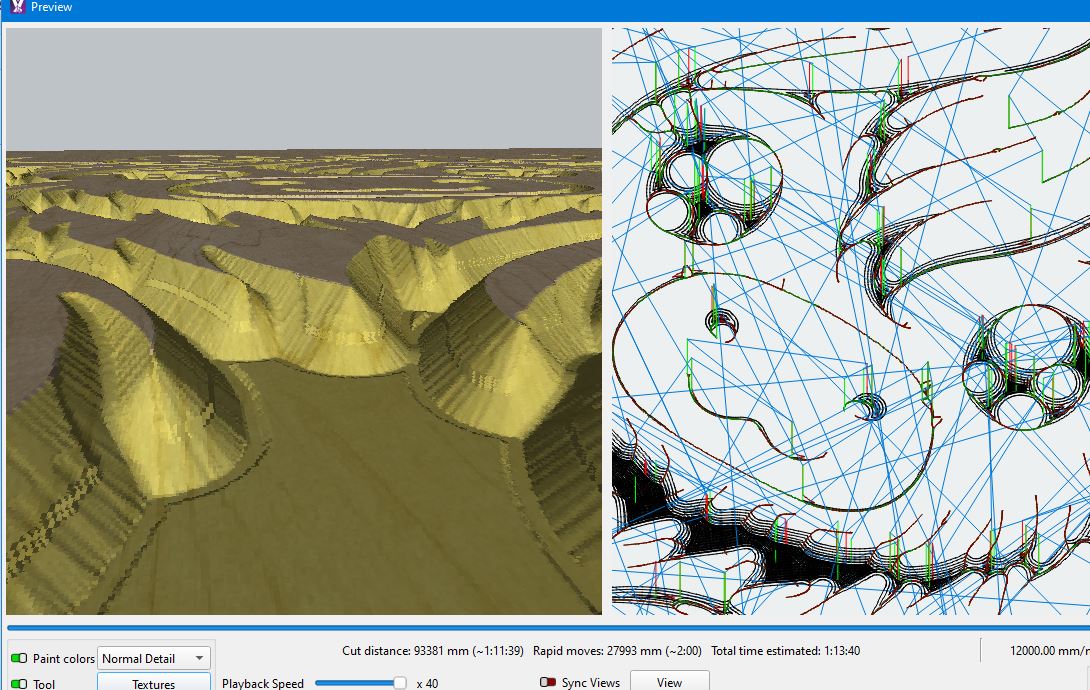
Task: Click the Preview window application icon
Action: click(x=17, y=7)
